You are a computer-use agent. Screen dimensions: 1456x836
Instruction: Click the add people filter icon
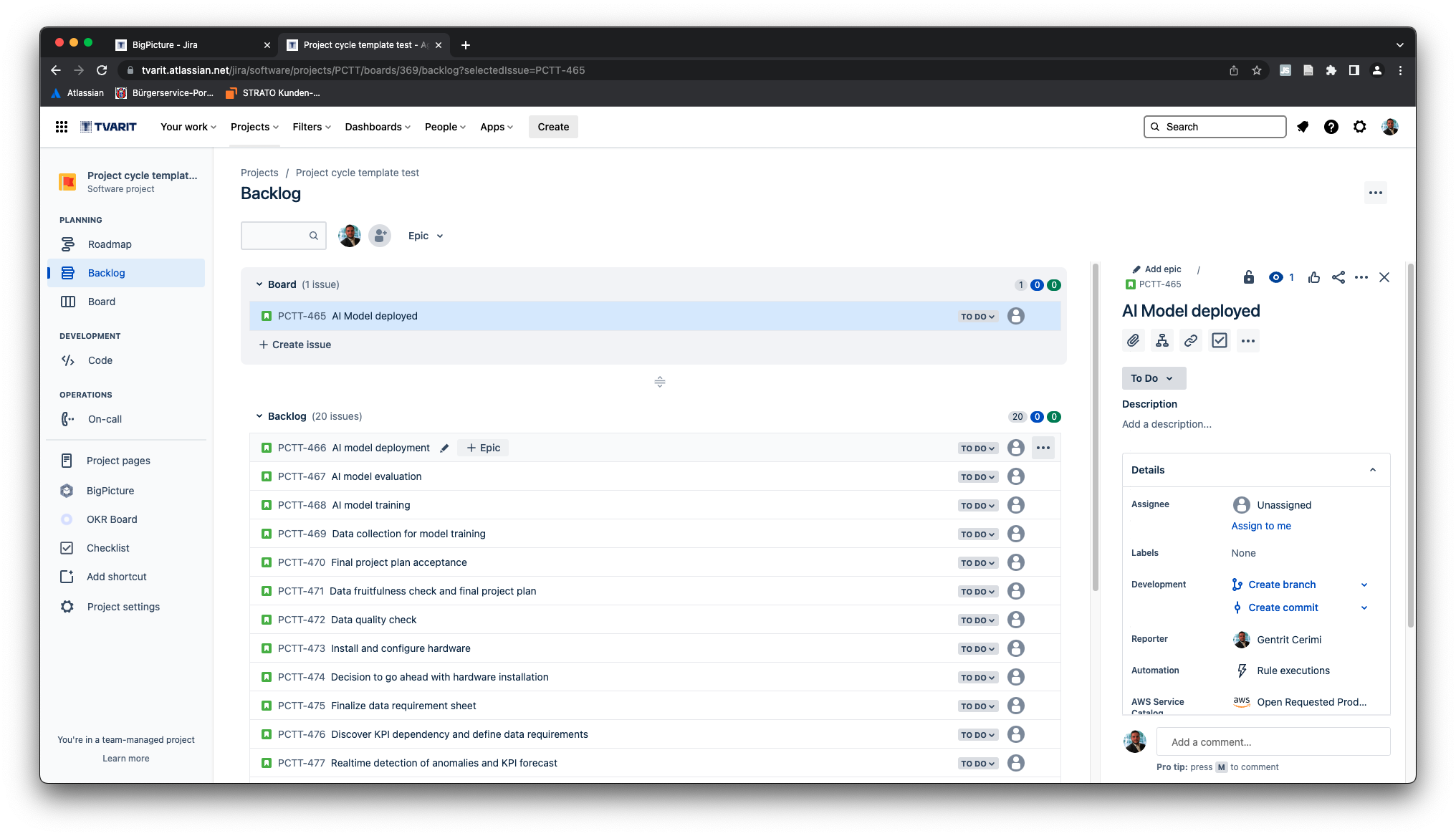click(x=380, y=236)
